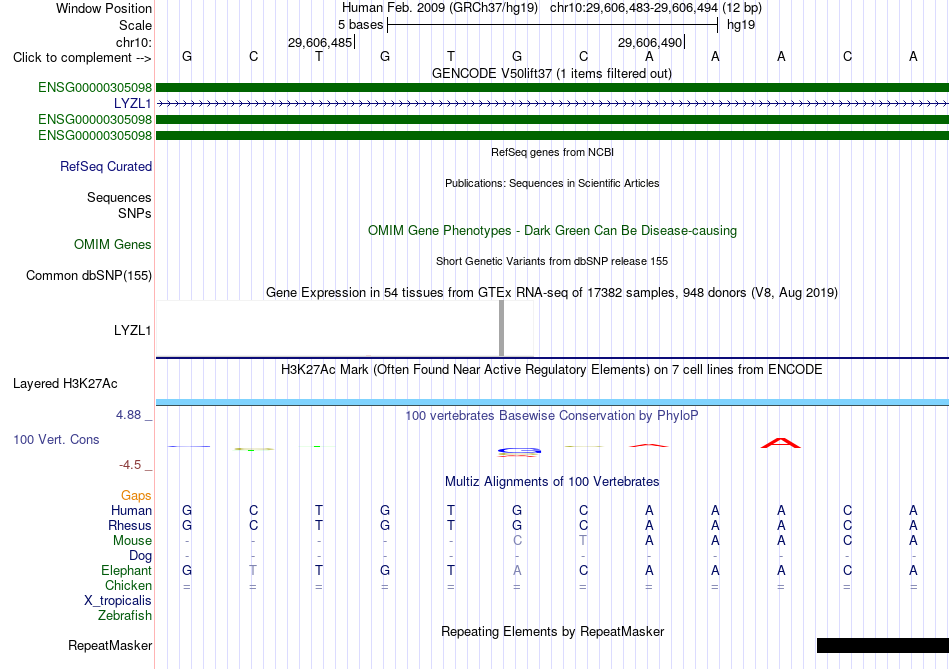Viewport: 950px width, 669px height.
Task: Click the -4.5 PhyloP lower scale value
Action: point(130,465)
